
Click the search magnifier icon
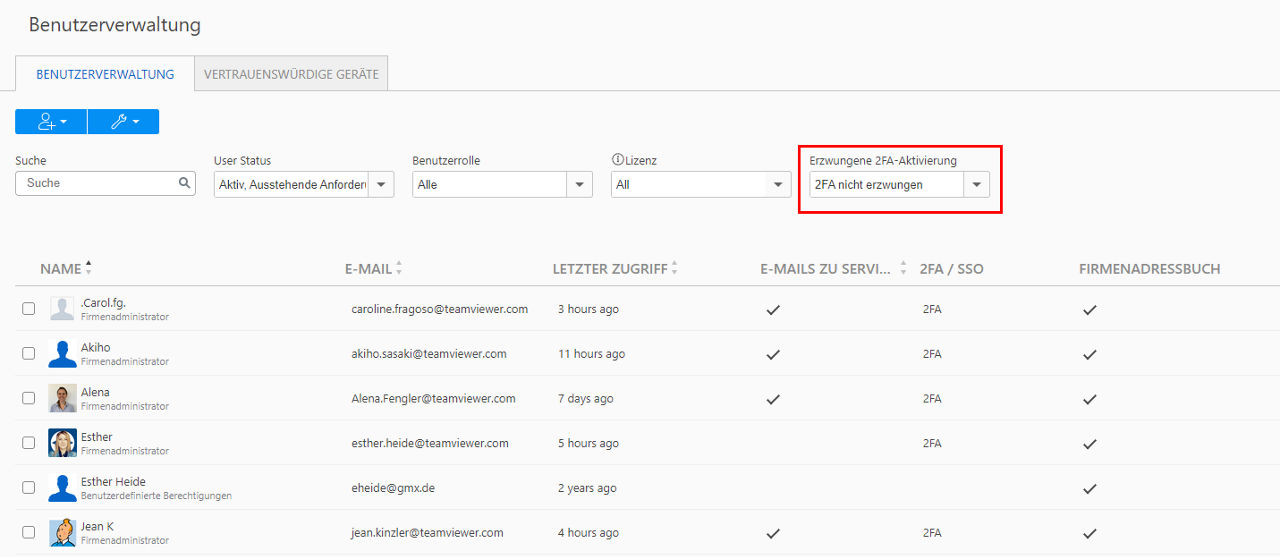(x=184, y=183)
